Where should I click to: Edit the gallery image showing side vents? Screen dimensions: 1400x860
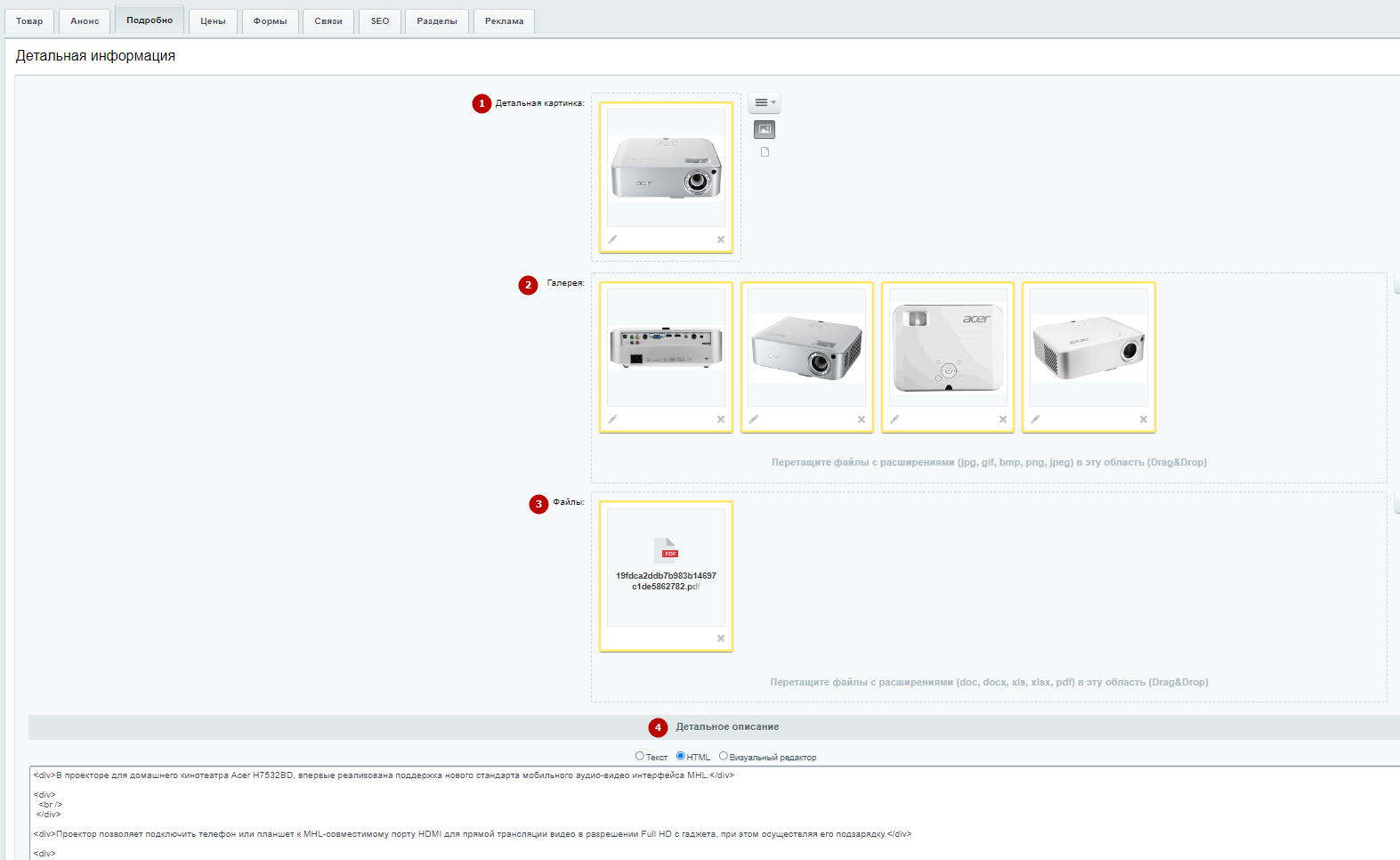pos(1035,419)
